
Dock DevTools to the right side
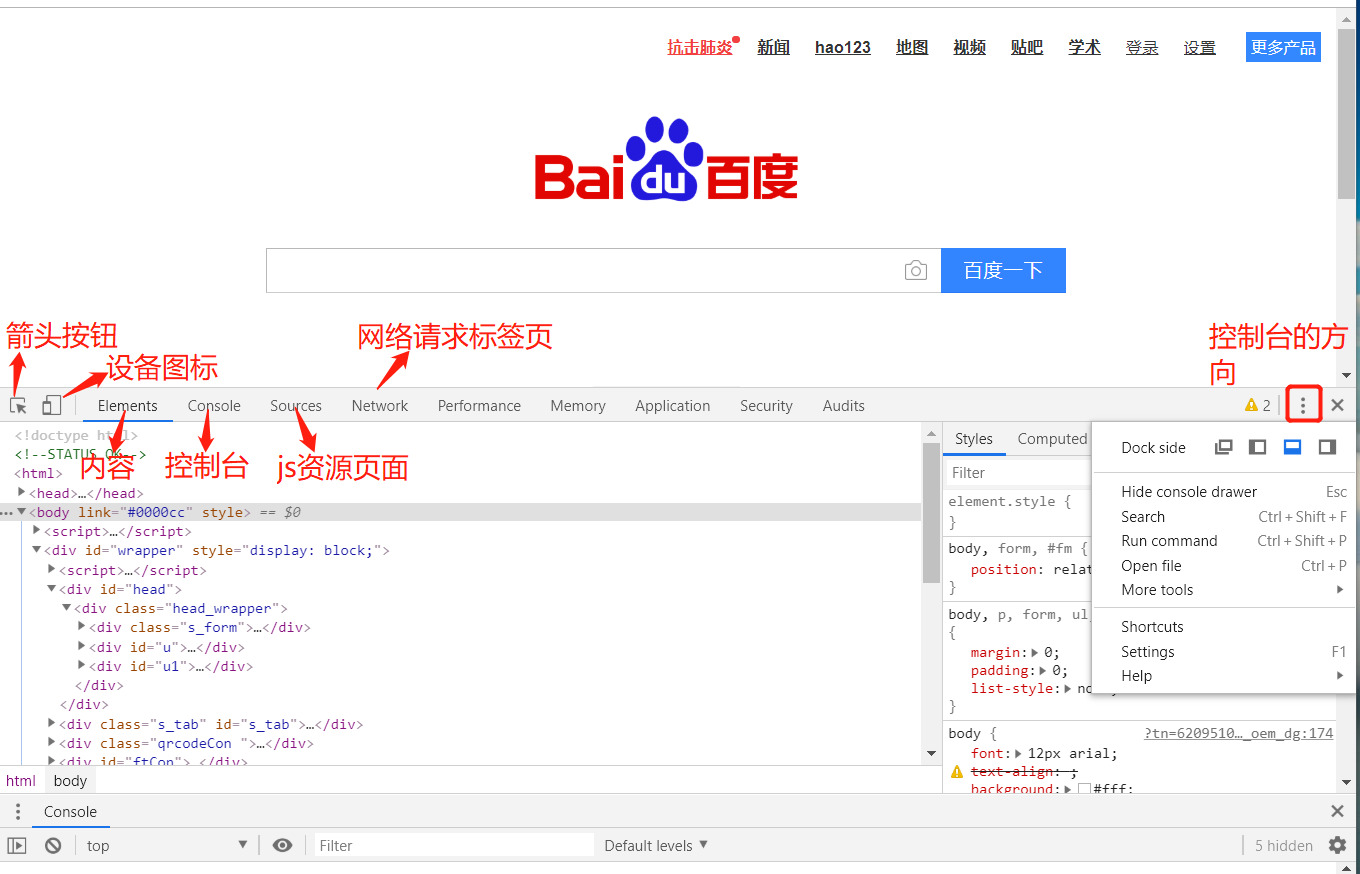pos(1327,447)
